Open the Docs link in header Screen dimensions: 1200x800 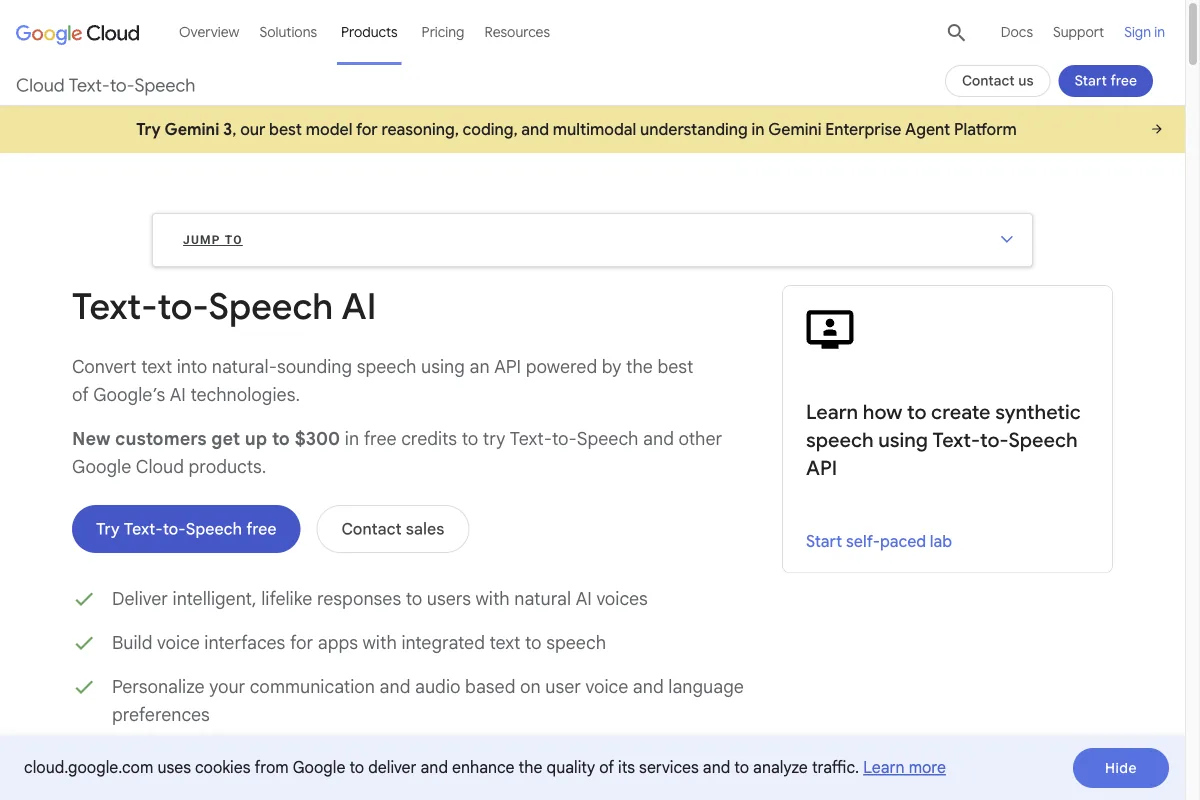tap(1017, 32)
